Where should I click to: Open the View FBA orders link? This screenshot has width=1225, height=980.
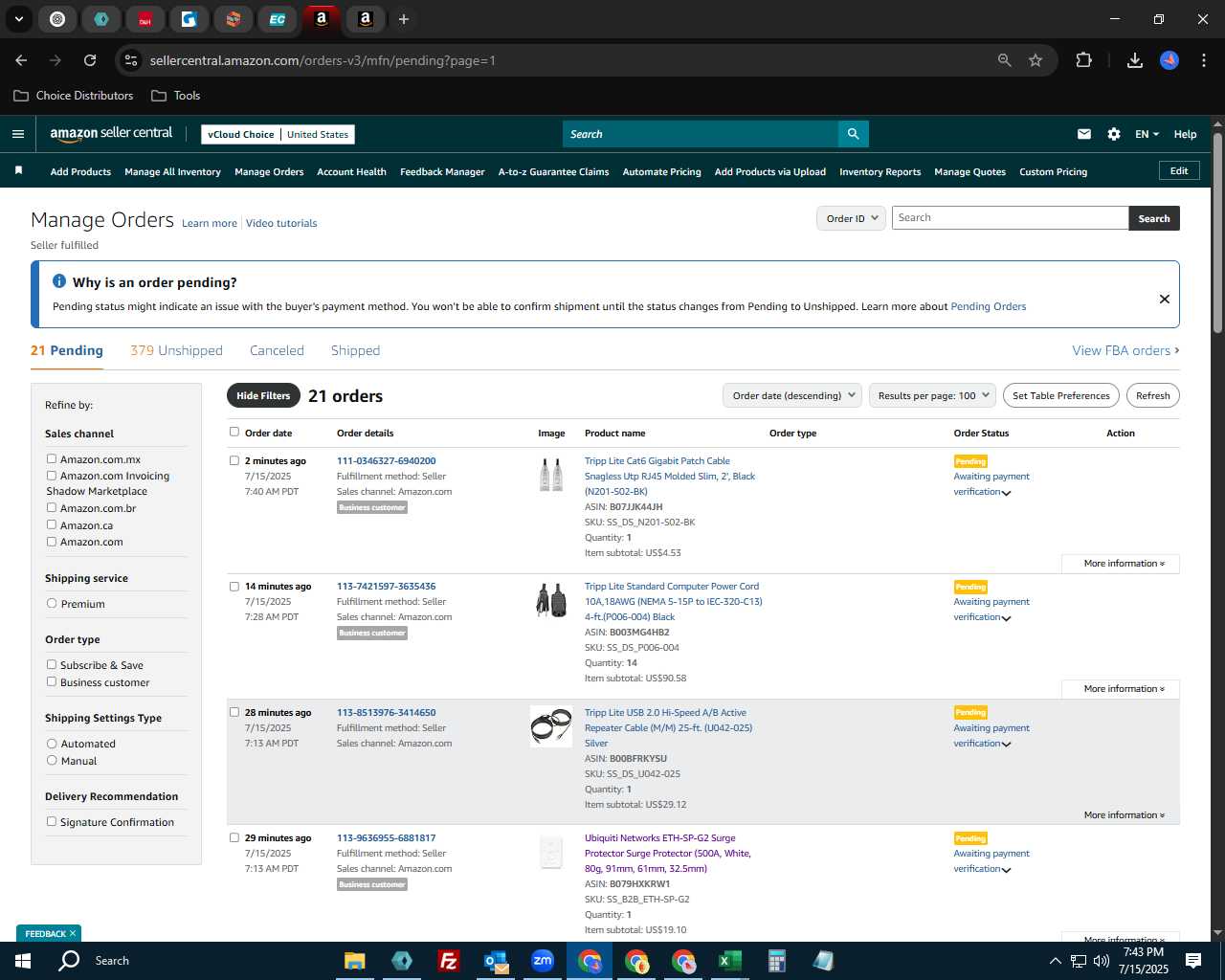1125,350
